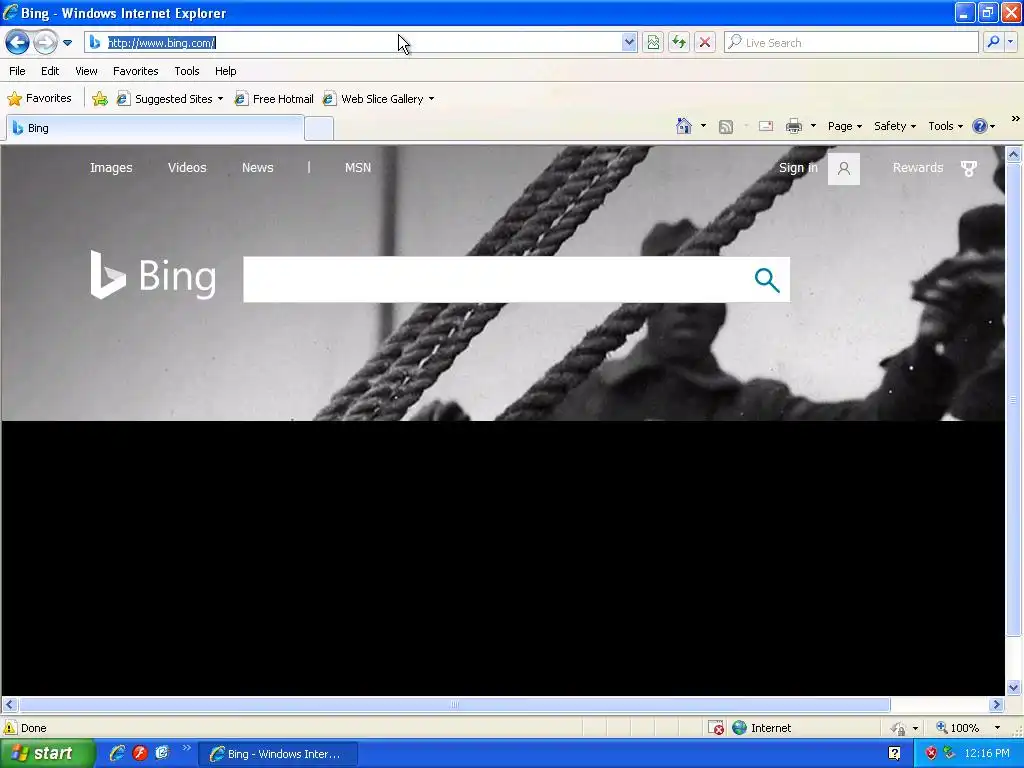Open the Recent Pages dropdown arrow
This screenshot has height=768, width=1024.
pos(67,43)
